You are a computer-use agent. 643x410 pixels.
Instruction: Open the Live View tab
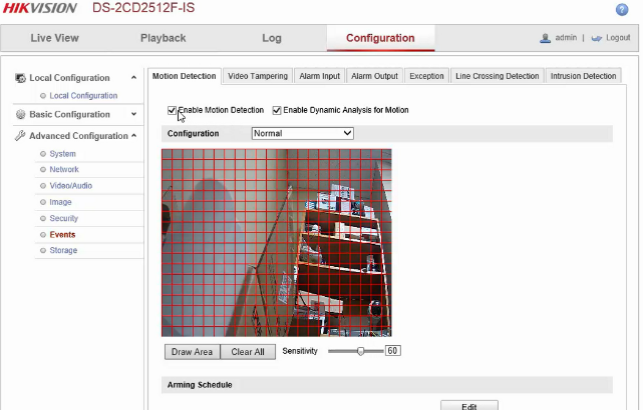(x=54, y=38)
